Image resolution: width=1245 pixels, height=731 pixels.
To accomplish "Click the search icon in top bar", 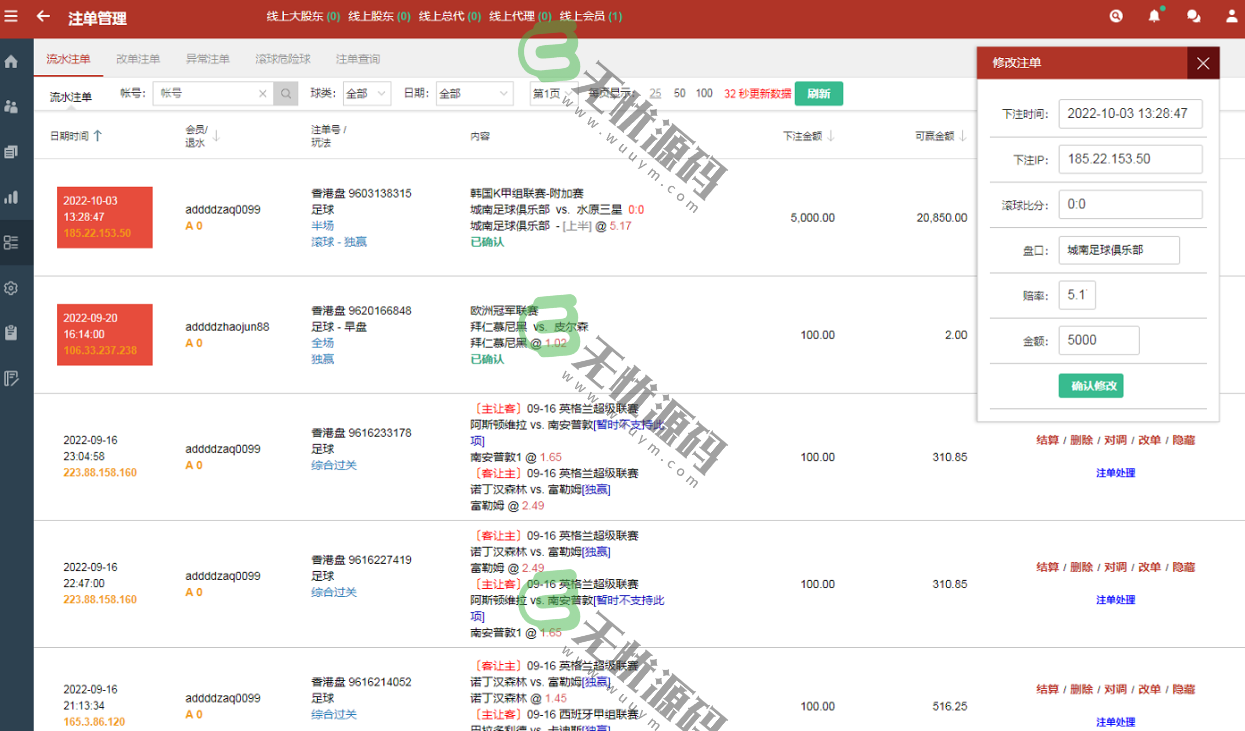I will [x=1115, y=16].
